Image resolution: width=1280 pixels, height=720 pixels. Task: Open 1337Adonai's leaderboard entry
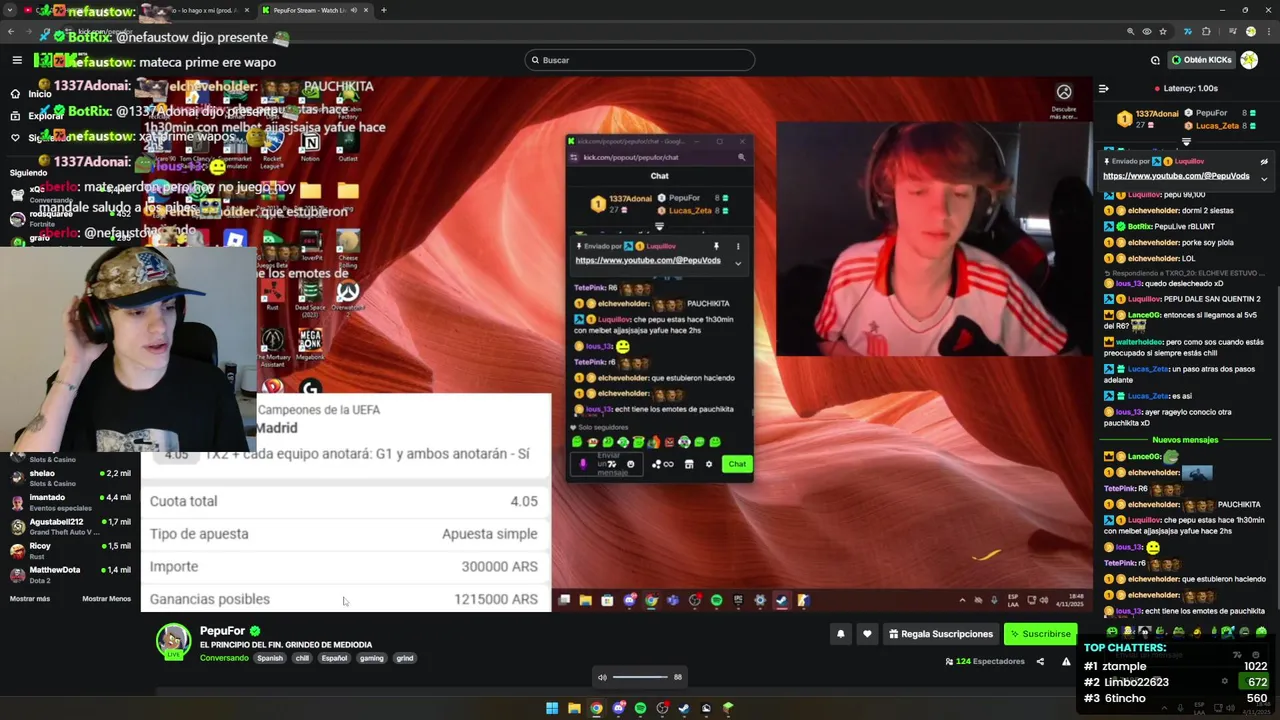click(1148, 119)
